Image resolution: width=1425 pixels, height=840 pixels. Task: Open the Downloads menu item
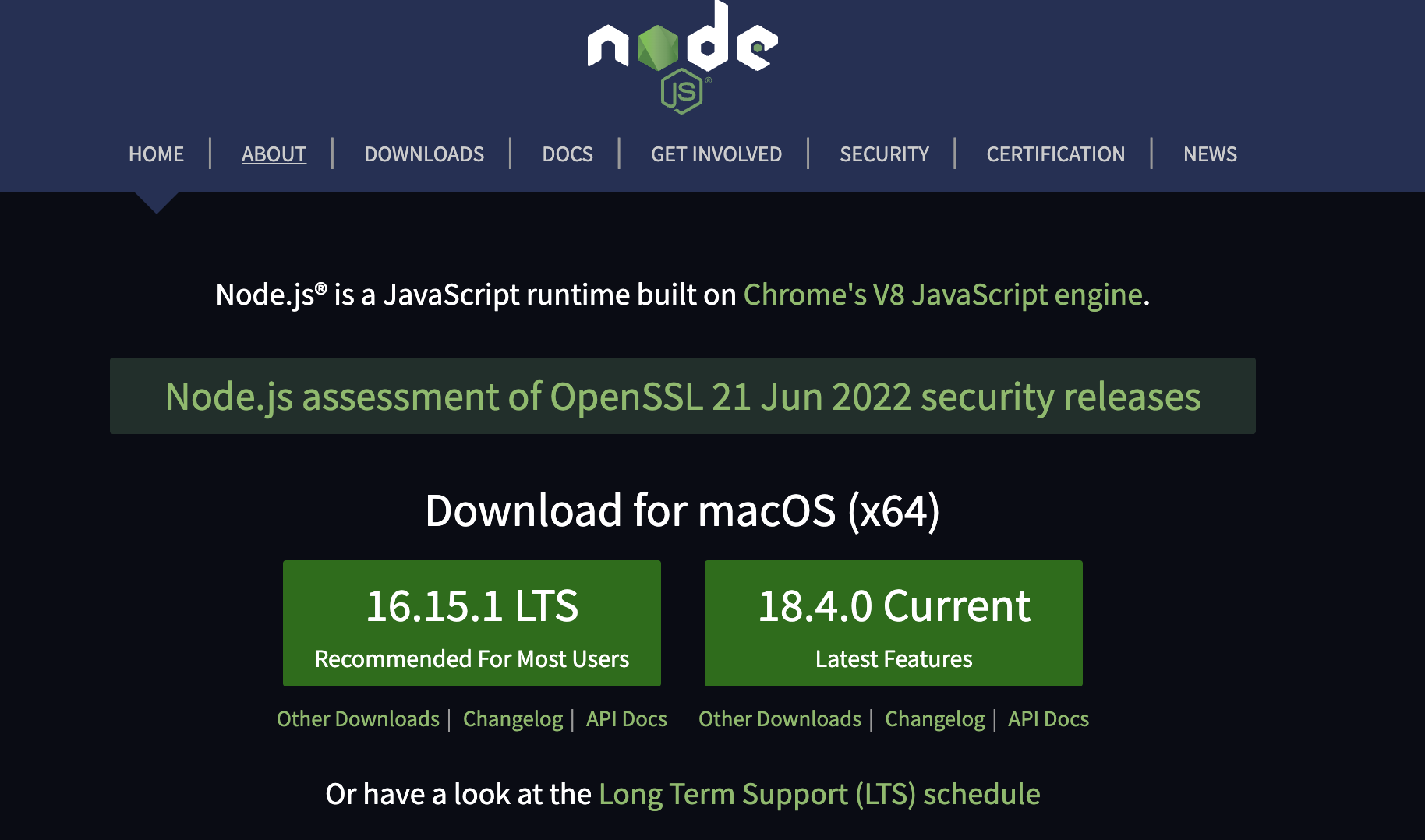click(424, 154)
